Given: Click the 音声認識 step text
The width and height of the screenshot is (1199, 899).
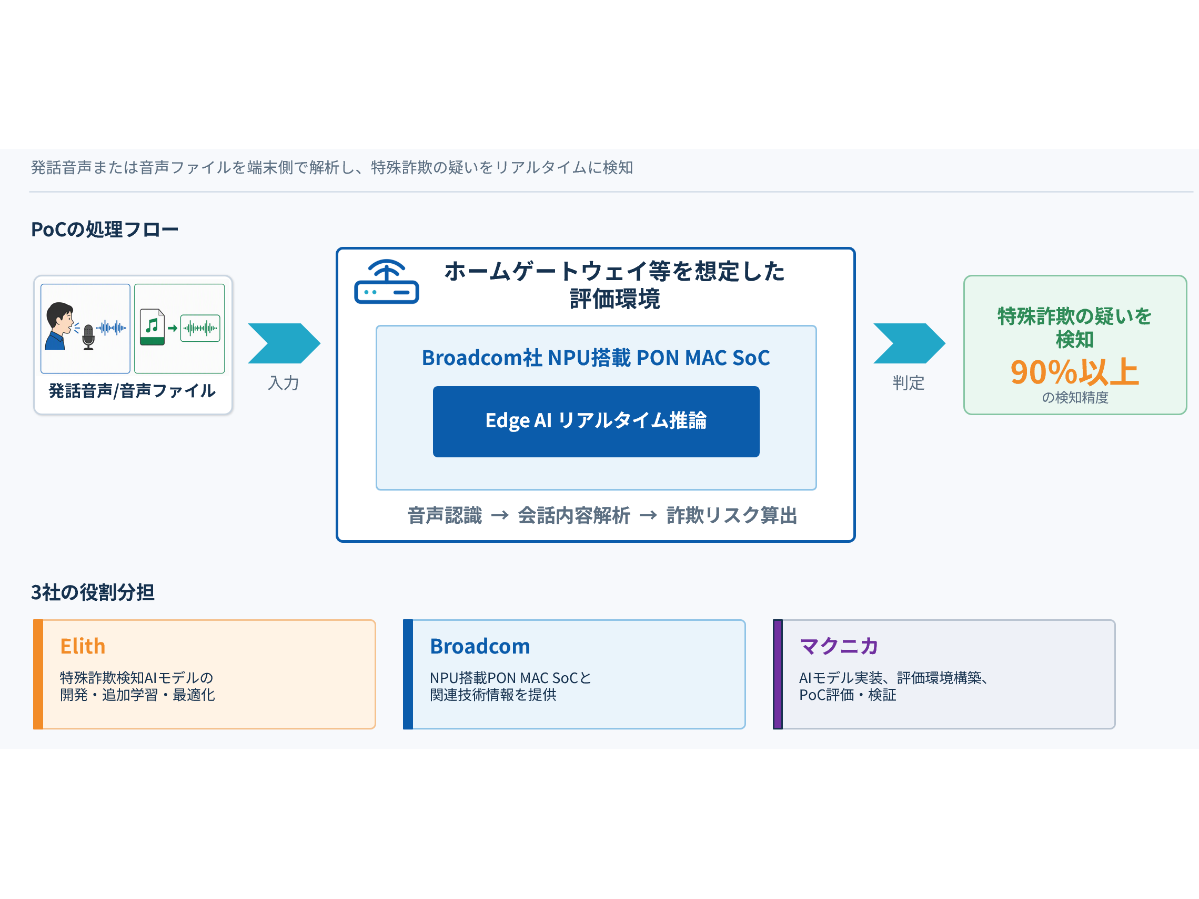Looking at the screenshot, I should coord(444,516).
